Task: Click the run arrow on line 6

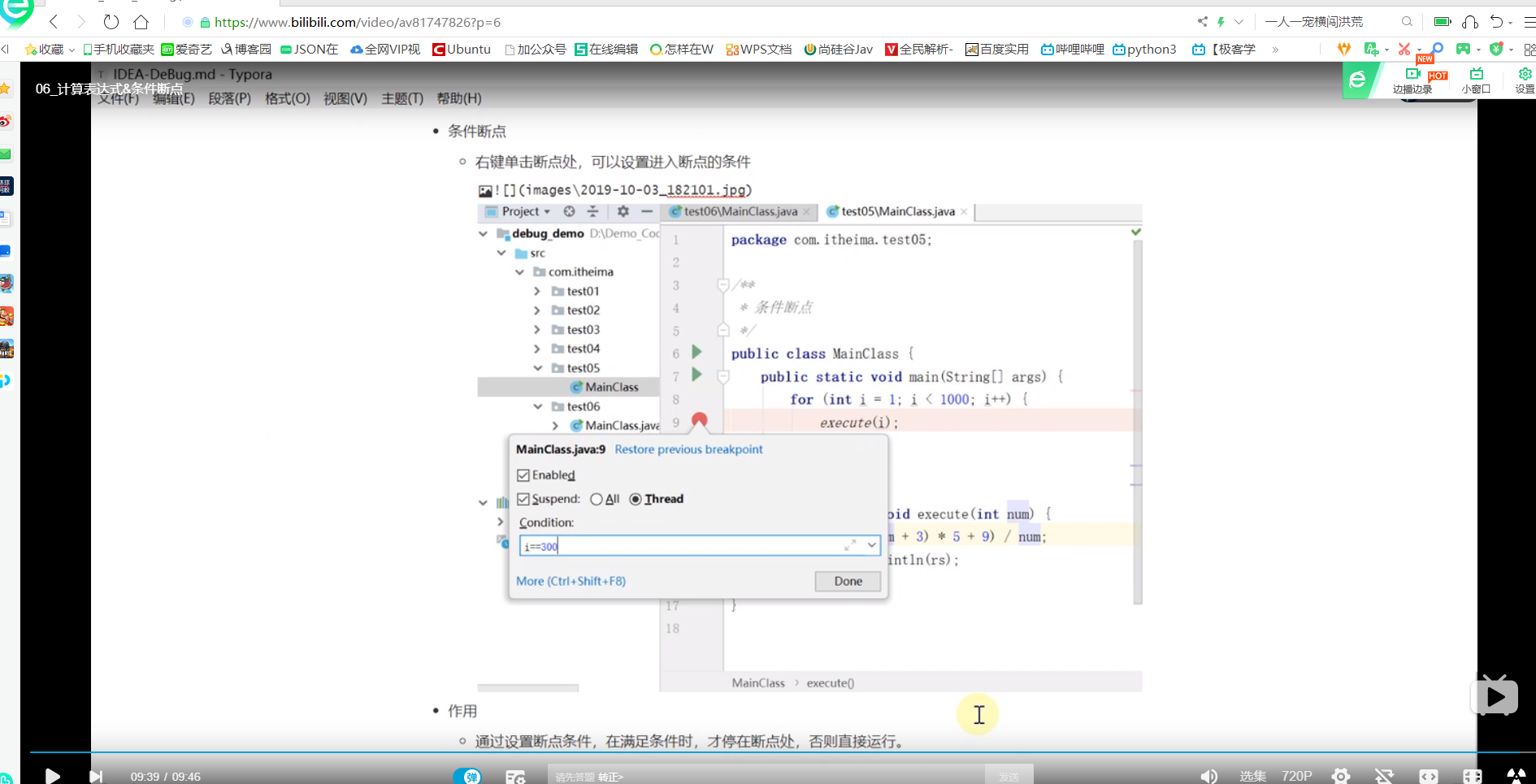Action: pos(696,352)
